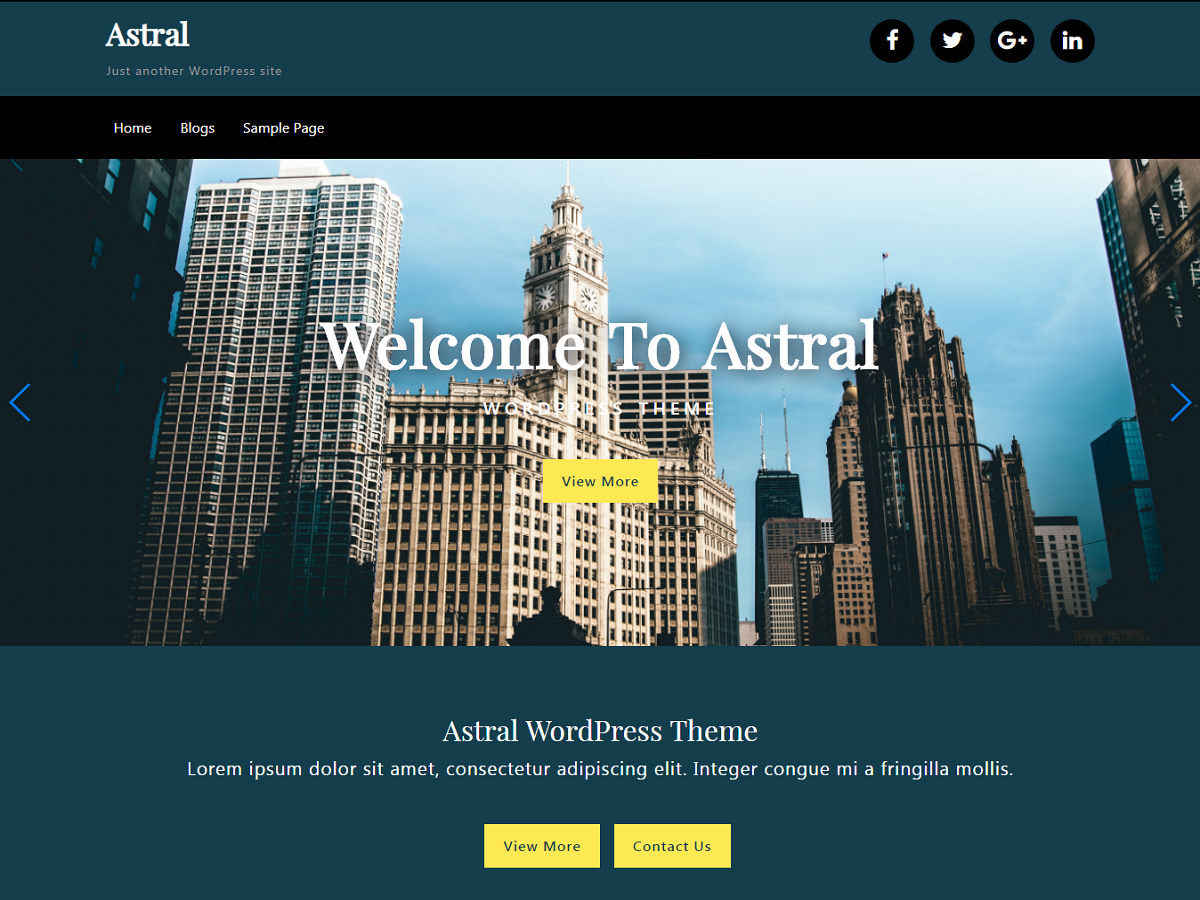This screenshot has width=1200, height=900.
Task: Navigate to the Home menu item
Action: [x=132, y=127]
